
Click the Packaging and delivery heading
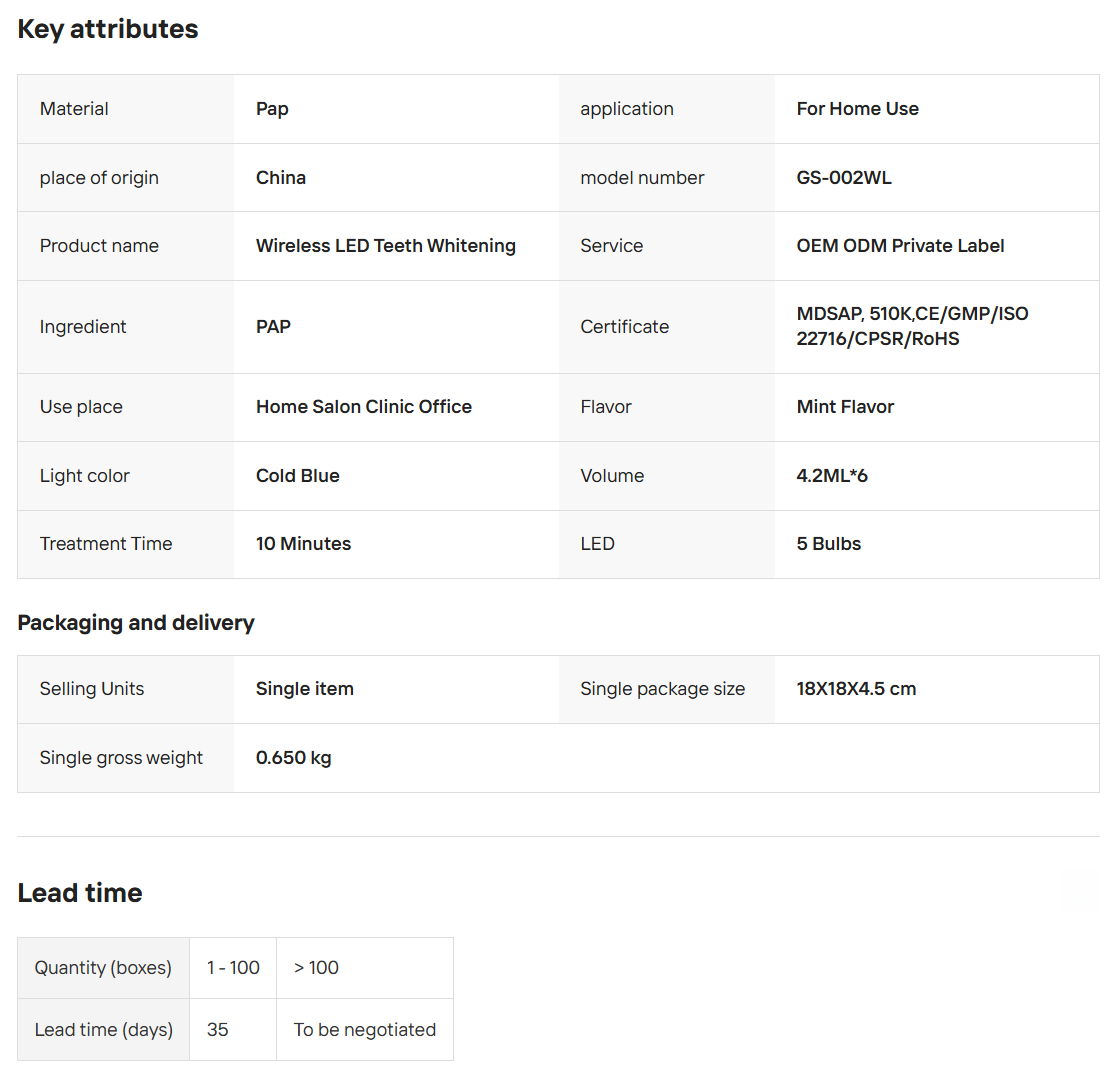pos(136,623)
